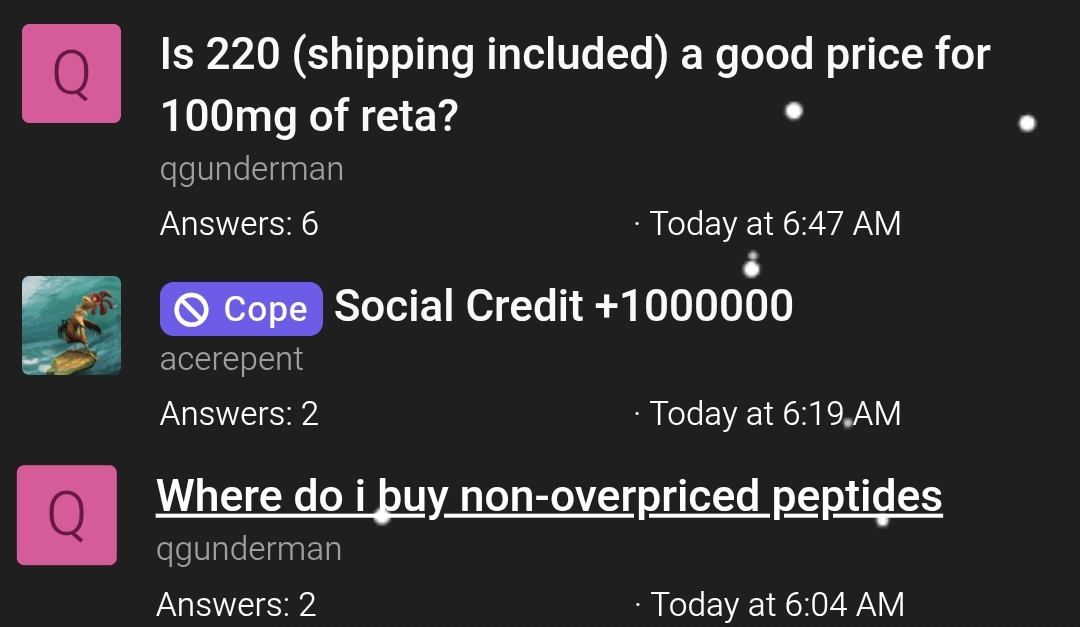This screenshot has width=1080, height=627.
Task: Click "100mg of reta?" title line
Action: pyautogui.click(x=309, y=118)
